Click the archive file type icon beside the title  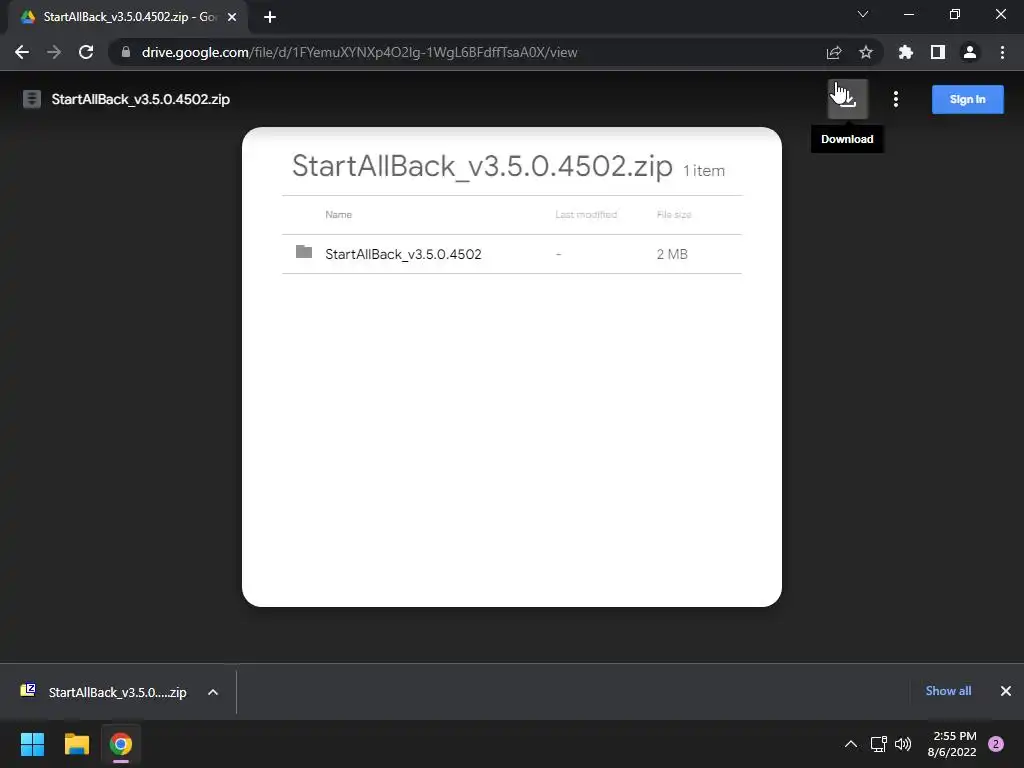tap(32, 99)
